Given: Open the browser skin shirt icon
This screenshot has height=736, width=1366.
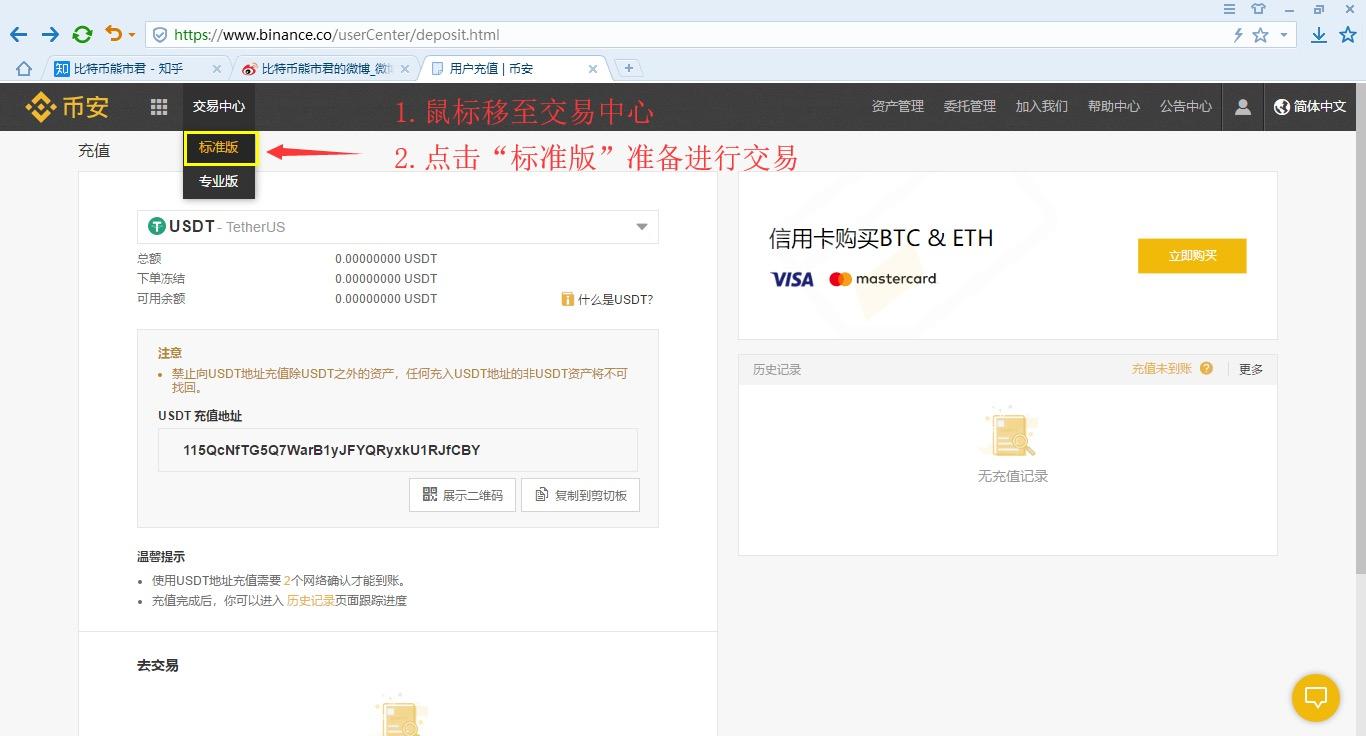Looking at the screenshot, I should (1259, 9).
